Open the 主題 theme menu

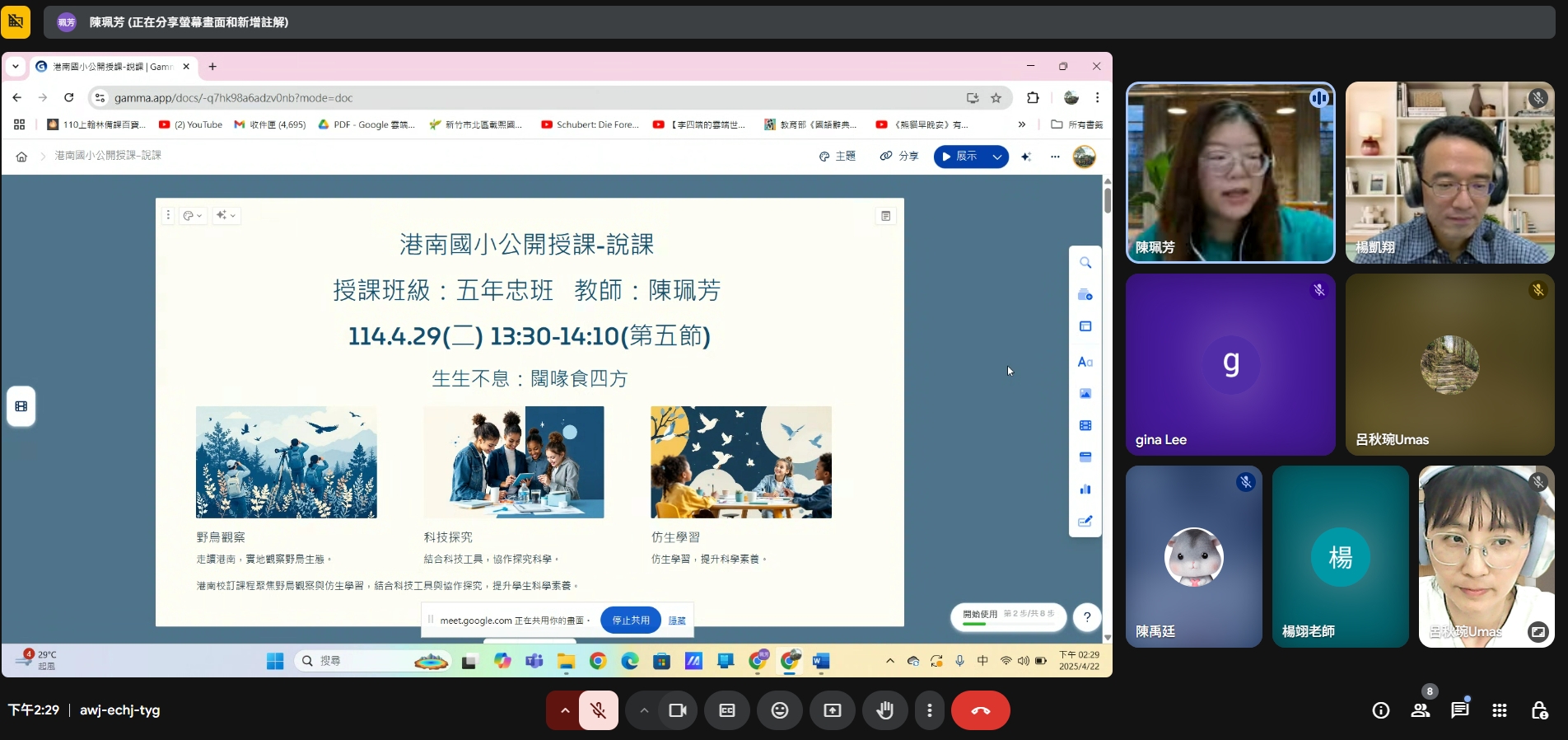tap(838, 157)
